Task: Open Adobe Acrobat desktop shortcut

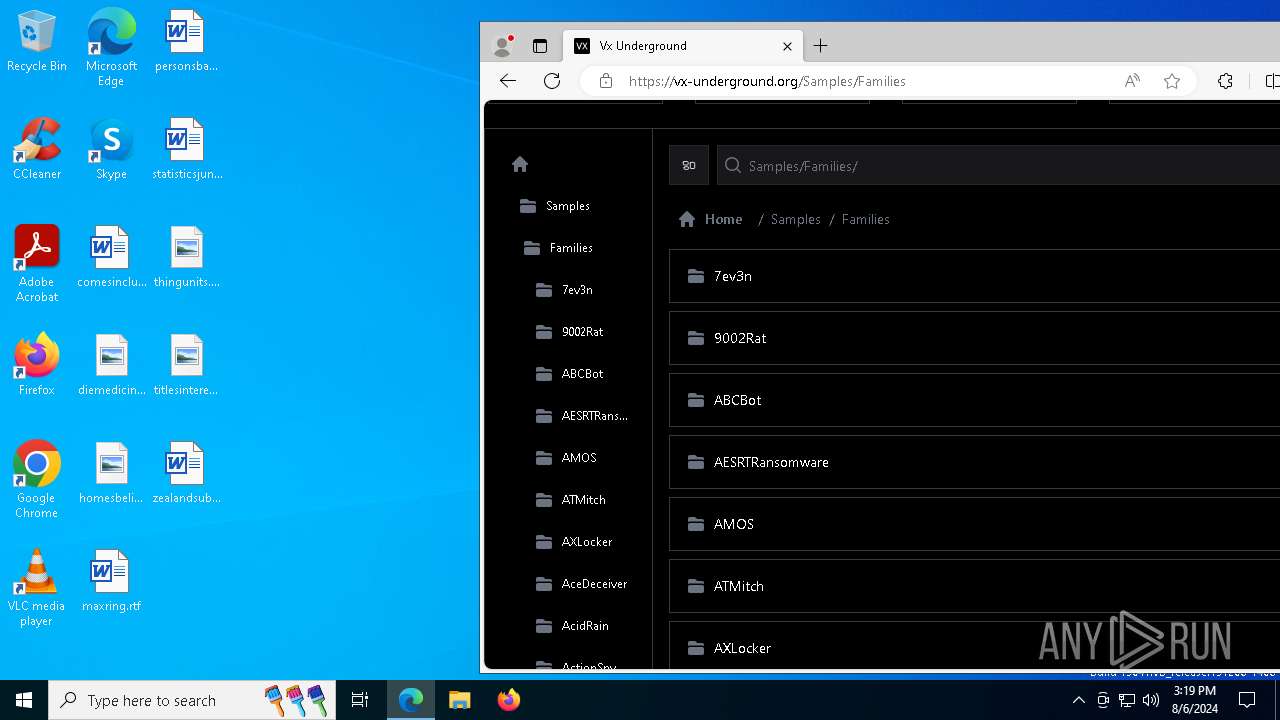Action: (37, 264)
